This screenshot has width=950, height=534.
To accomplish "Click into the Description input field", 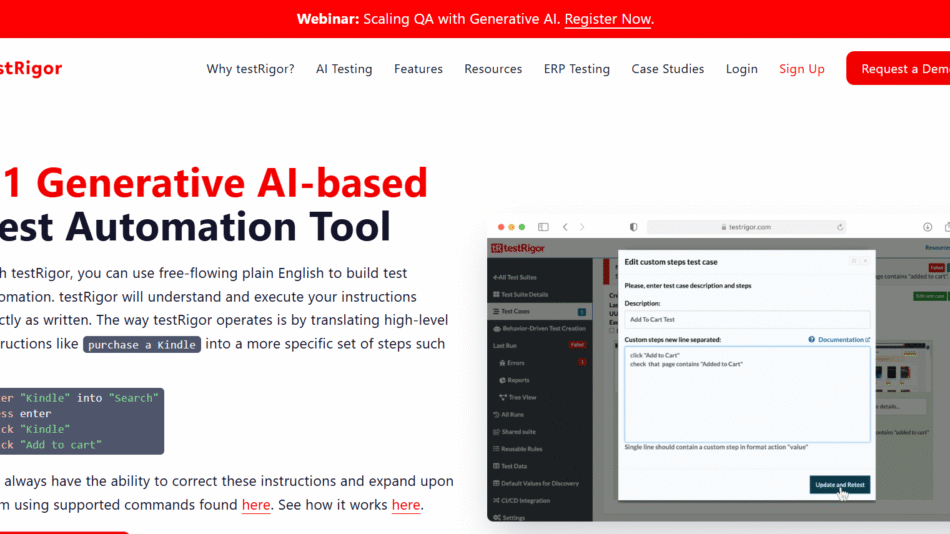I will point(746,320).
